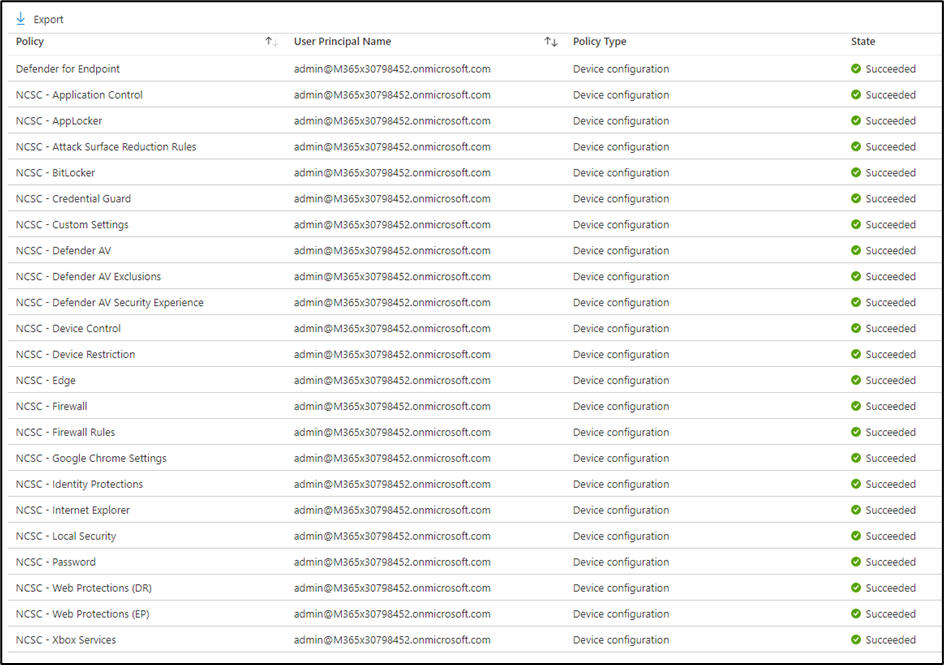
Task: Click Succeeded check icon for Defender for Endpoint
Action: click(x=856, y=69)
